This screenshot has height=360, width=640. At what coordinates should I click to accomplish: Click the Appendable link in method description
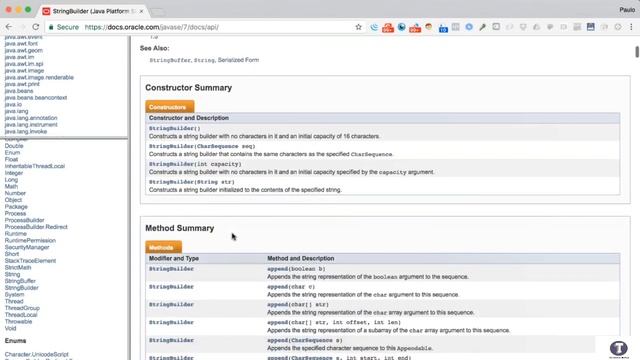[414, 348]
